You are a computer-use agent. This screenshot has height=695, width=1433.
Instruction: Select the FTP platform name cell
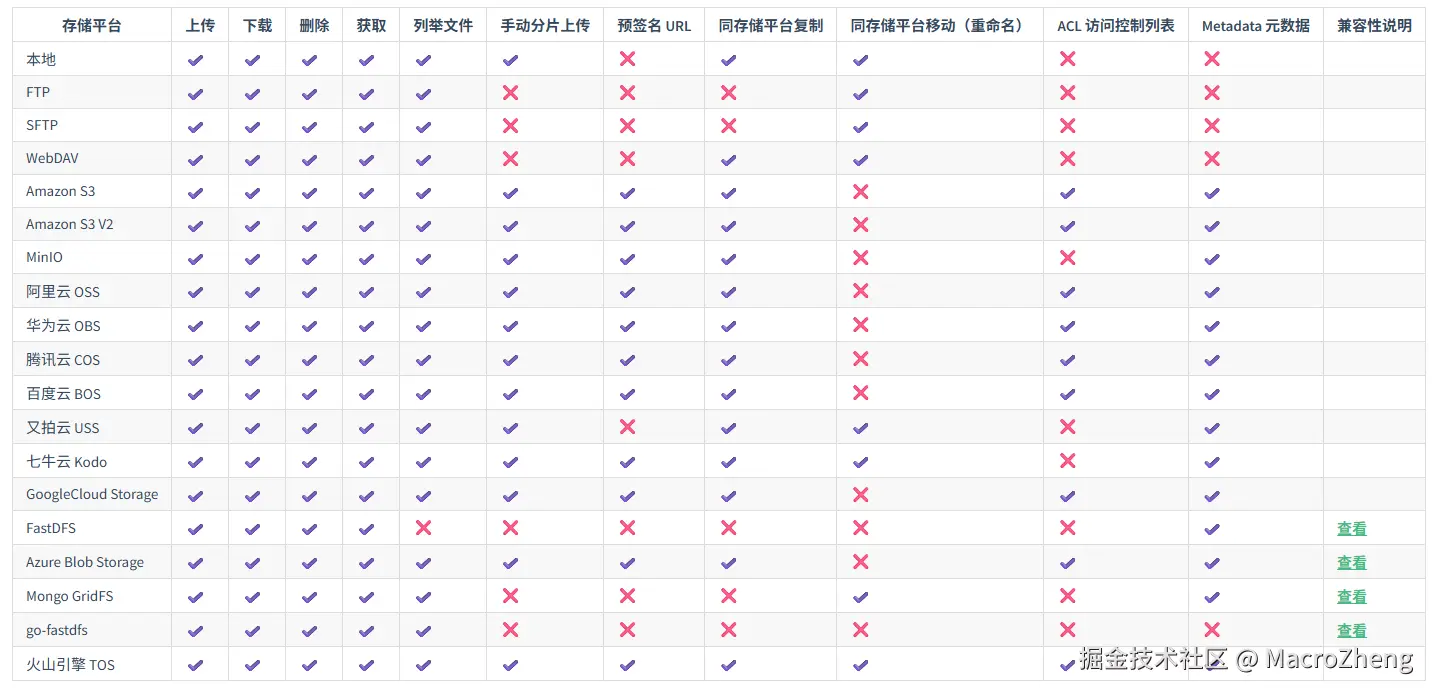point(92,92)
